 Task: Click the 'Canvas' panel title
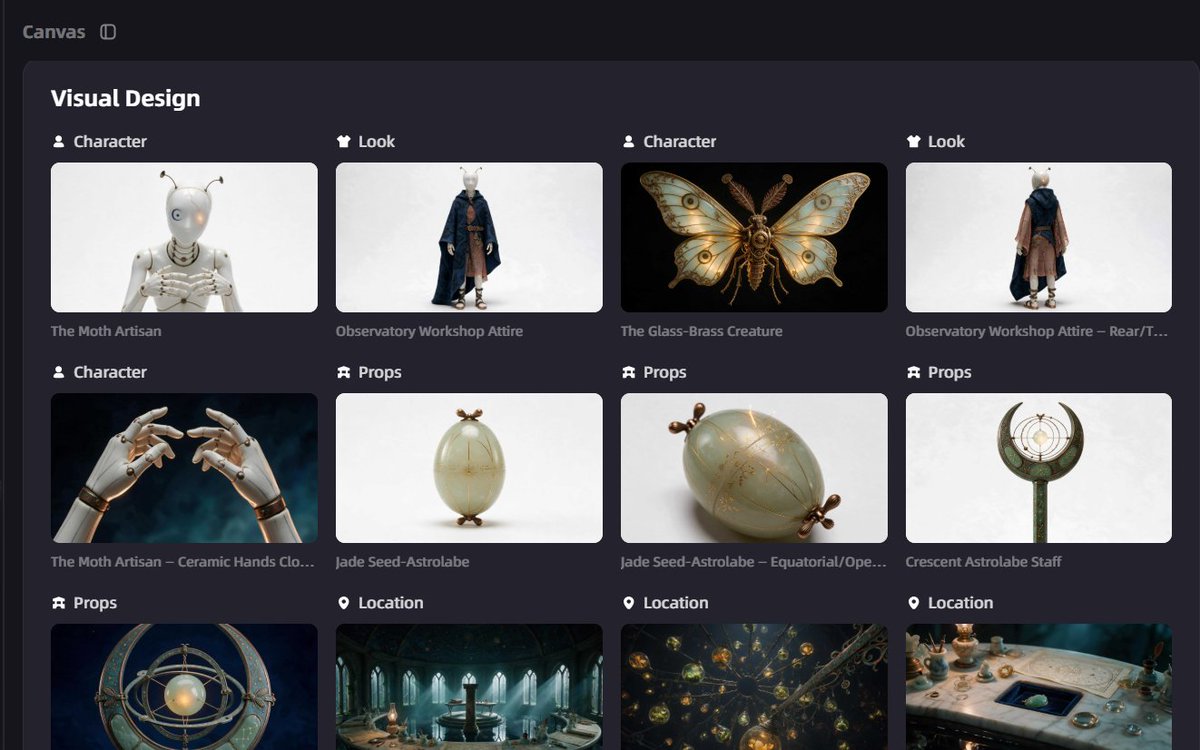(x=55, y=32)
